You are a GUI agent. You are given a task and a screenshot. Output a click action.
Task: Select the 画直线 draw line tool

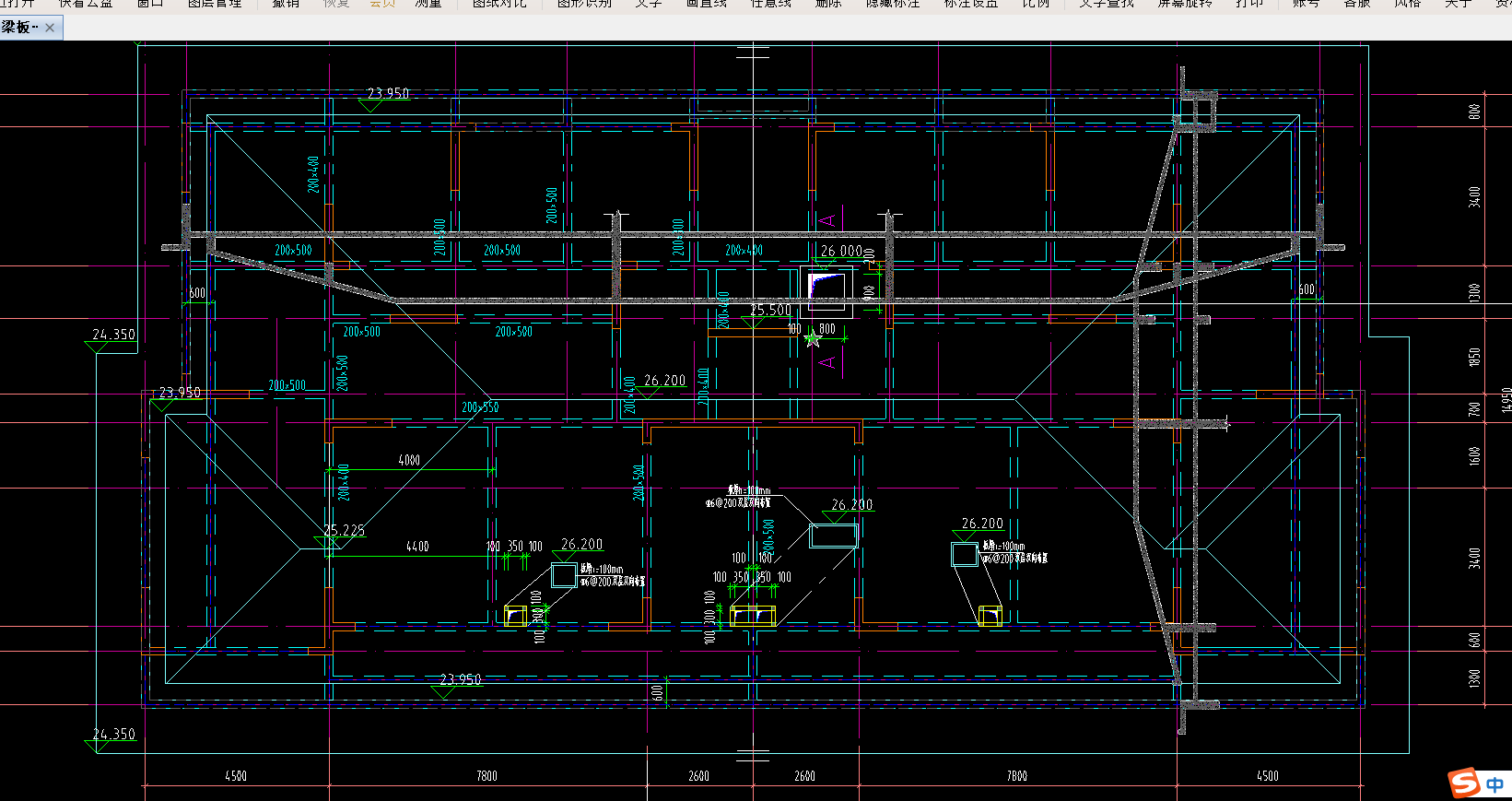coord(707,4)
